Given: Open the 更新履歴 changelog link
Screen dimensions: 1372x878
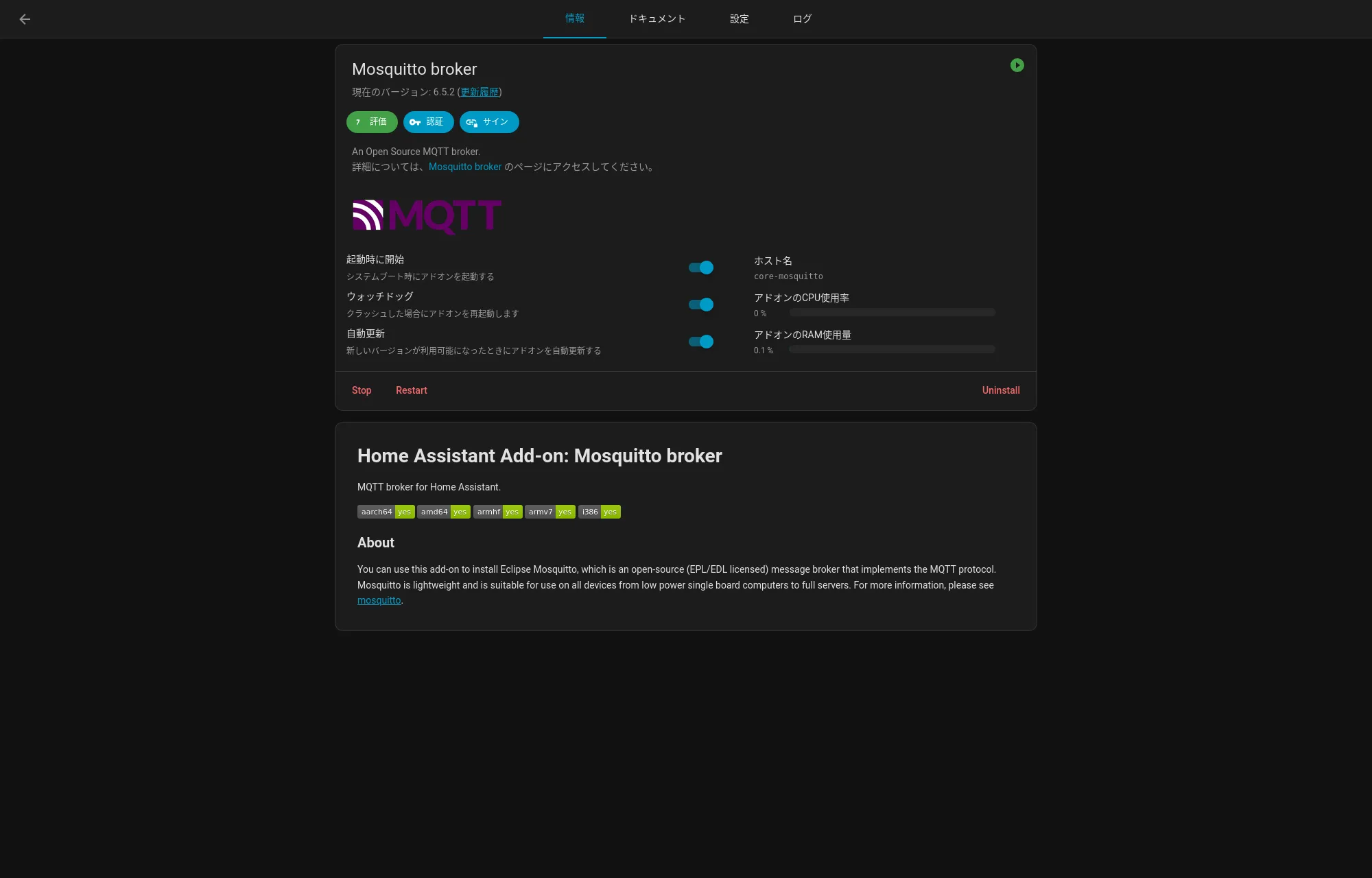Looking at the screenshot, I should pos(479,91).
